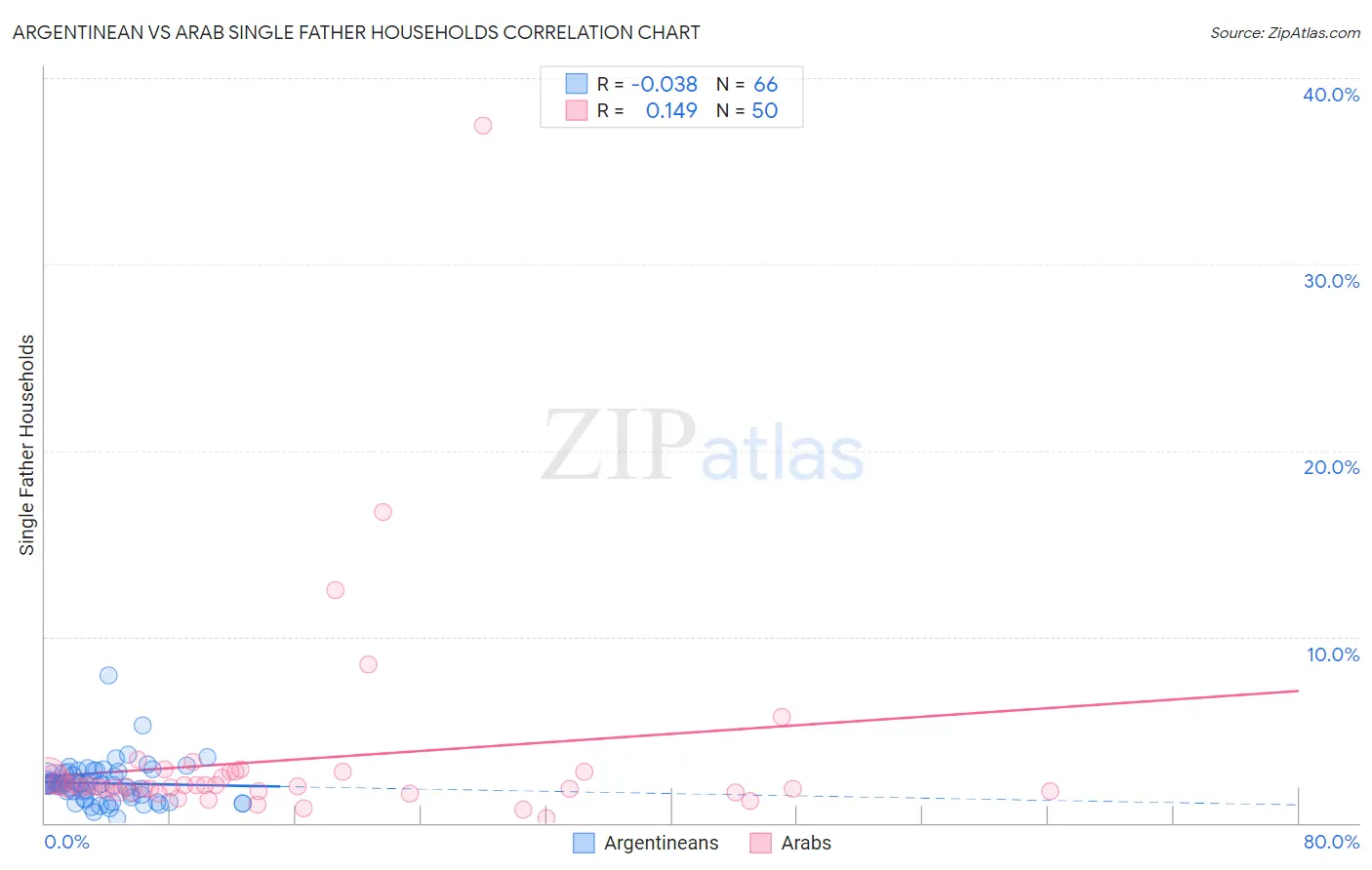Click the pink point on the trend line near 5.7%
This screenshot has height=870, width=1372.
(782, 717)
